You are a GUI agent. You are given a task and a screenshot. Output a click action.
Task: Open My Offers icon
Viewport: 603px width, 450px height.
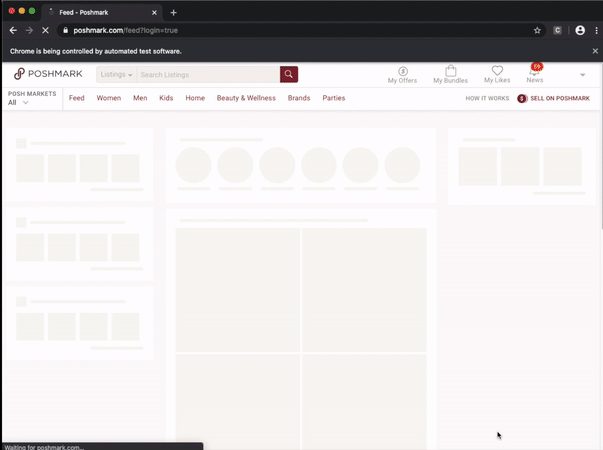pos(402,72)
